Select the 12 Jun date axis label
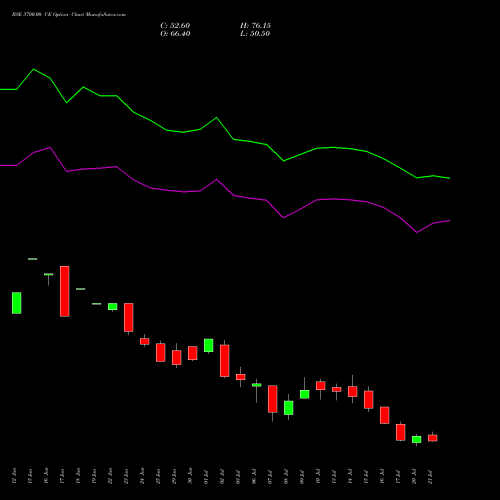Screen dimensions: 500x500 (14, 476)
